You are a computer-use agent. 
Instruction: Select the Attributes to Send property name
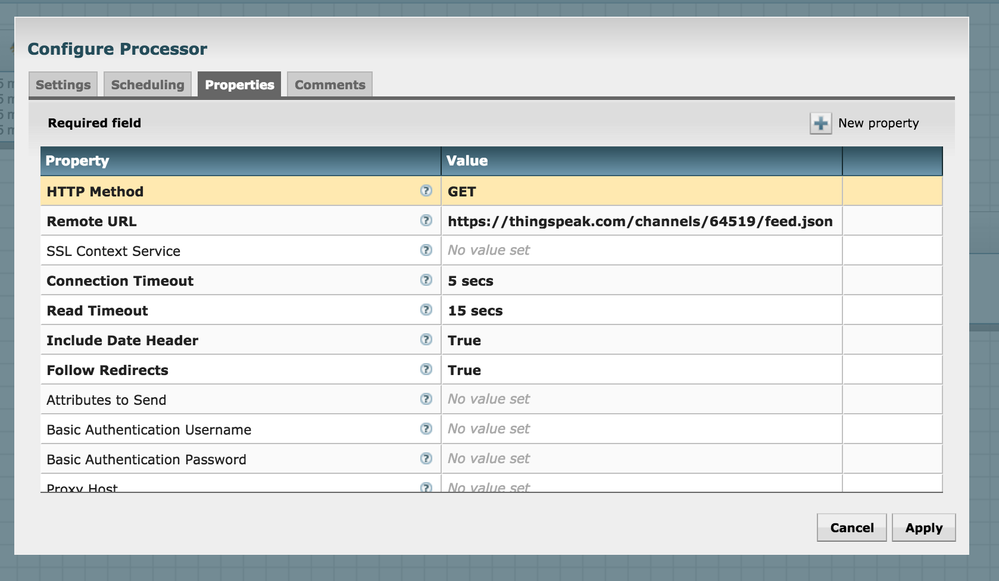click(x=106, y=400)
